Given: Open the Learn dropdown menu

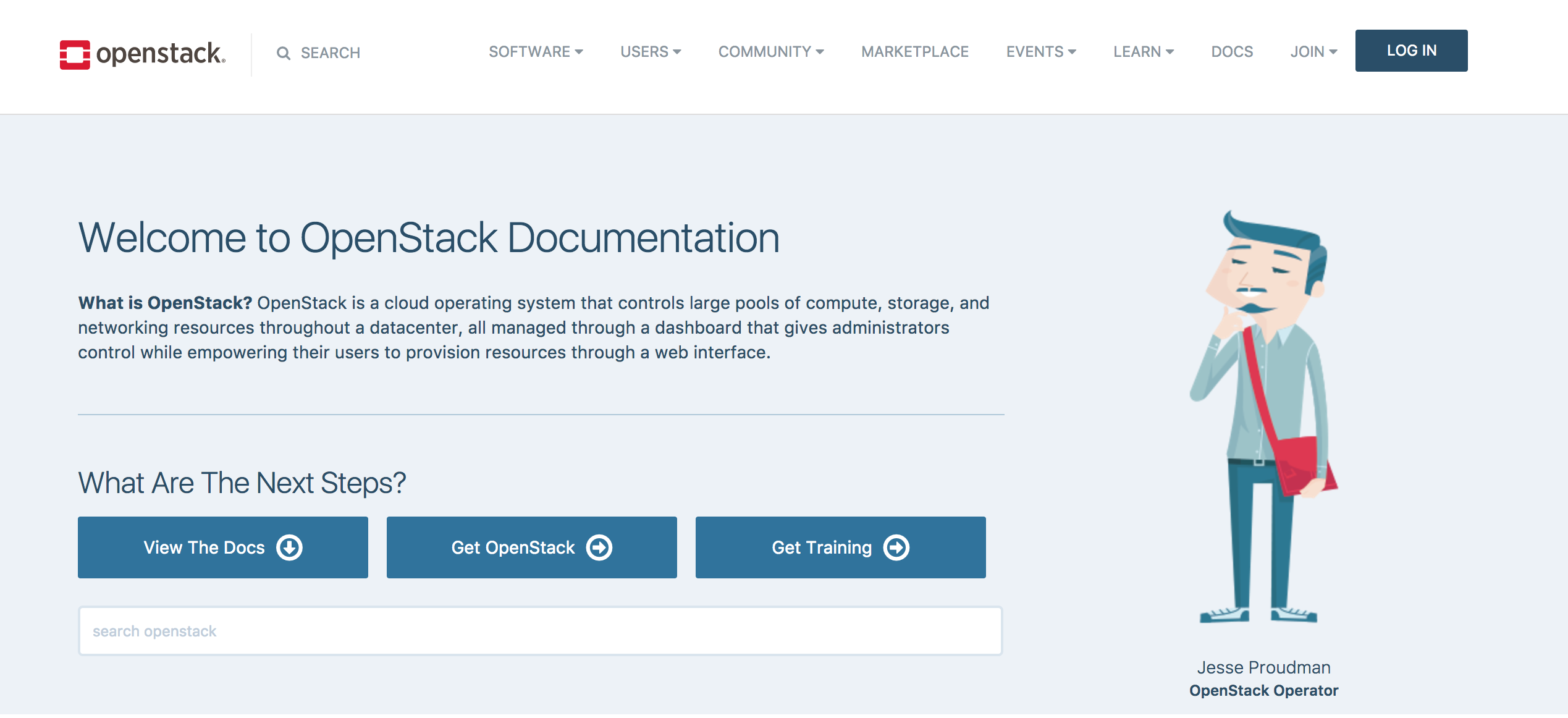Looking at the screenshot, I should coord(1144,52).
